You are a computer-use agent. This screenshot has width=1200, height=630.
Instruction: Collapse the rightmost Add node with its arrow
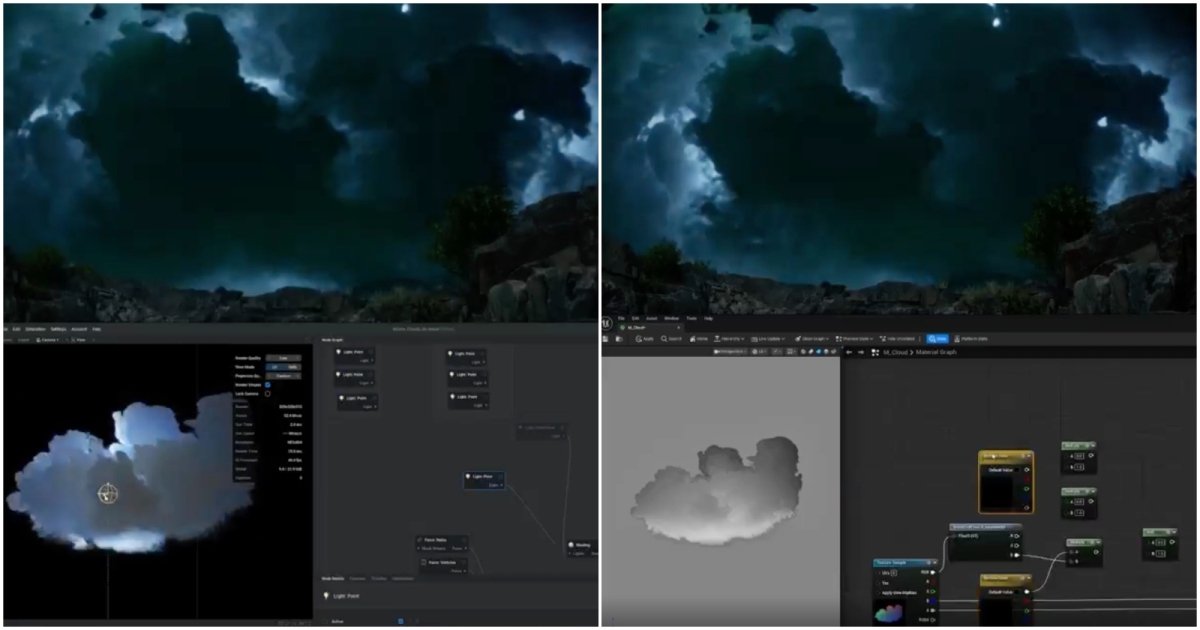[x=1174, y=532]
